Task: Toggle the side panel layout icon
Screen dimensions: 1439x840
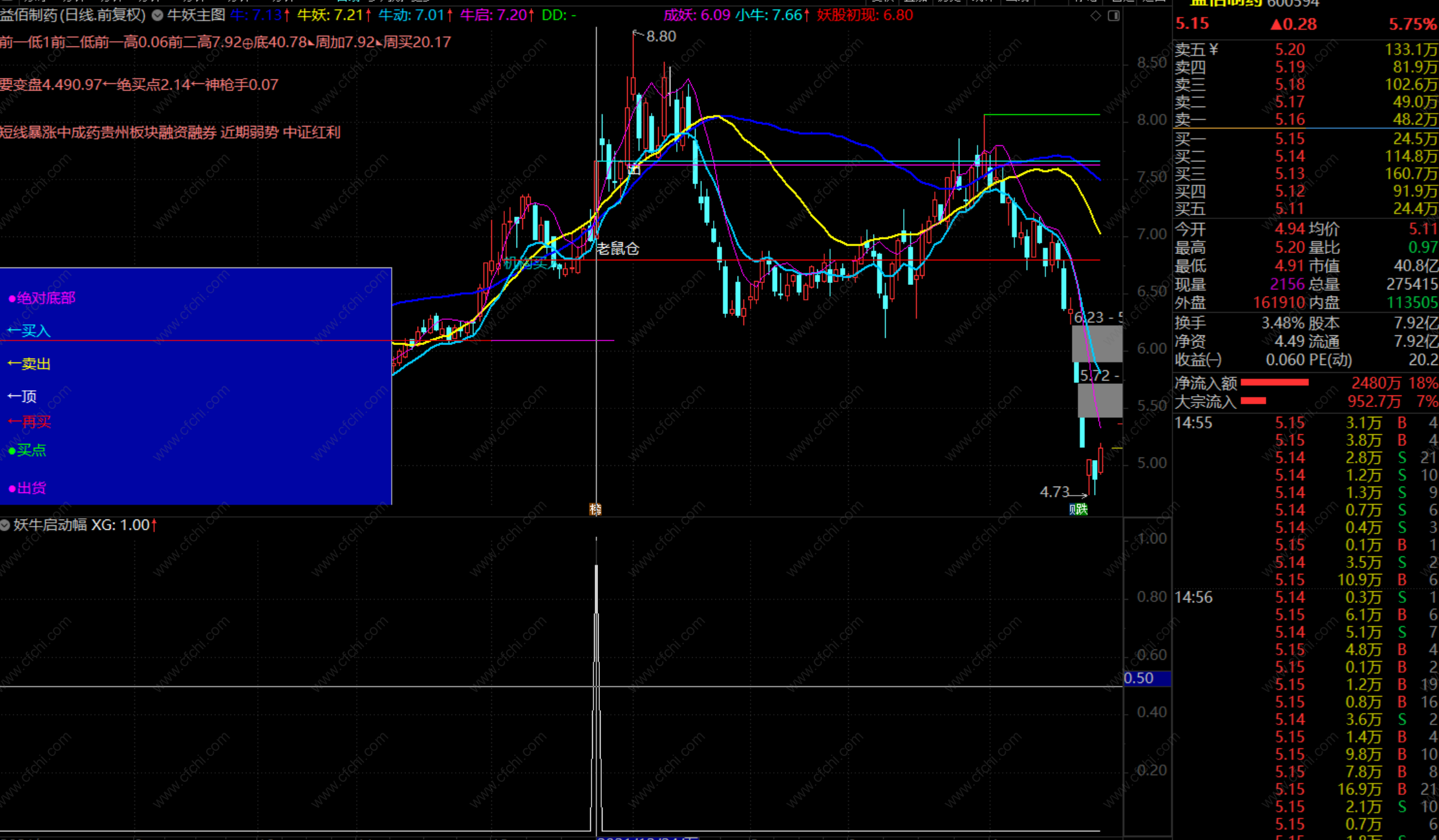Action: pyautogui.click(x=1114, y=16)
